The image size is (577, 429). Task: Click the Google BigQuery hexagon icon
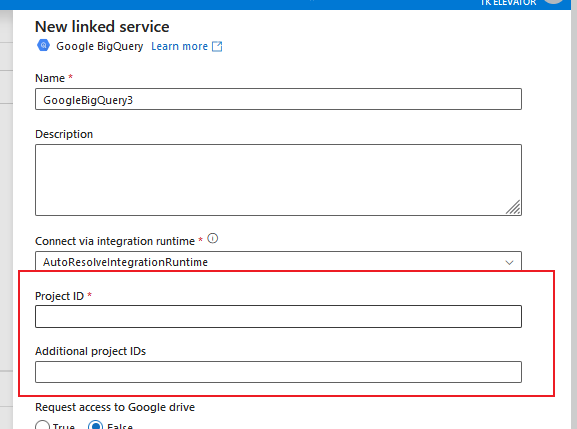pos(43,46)
